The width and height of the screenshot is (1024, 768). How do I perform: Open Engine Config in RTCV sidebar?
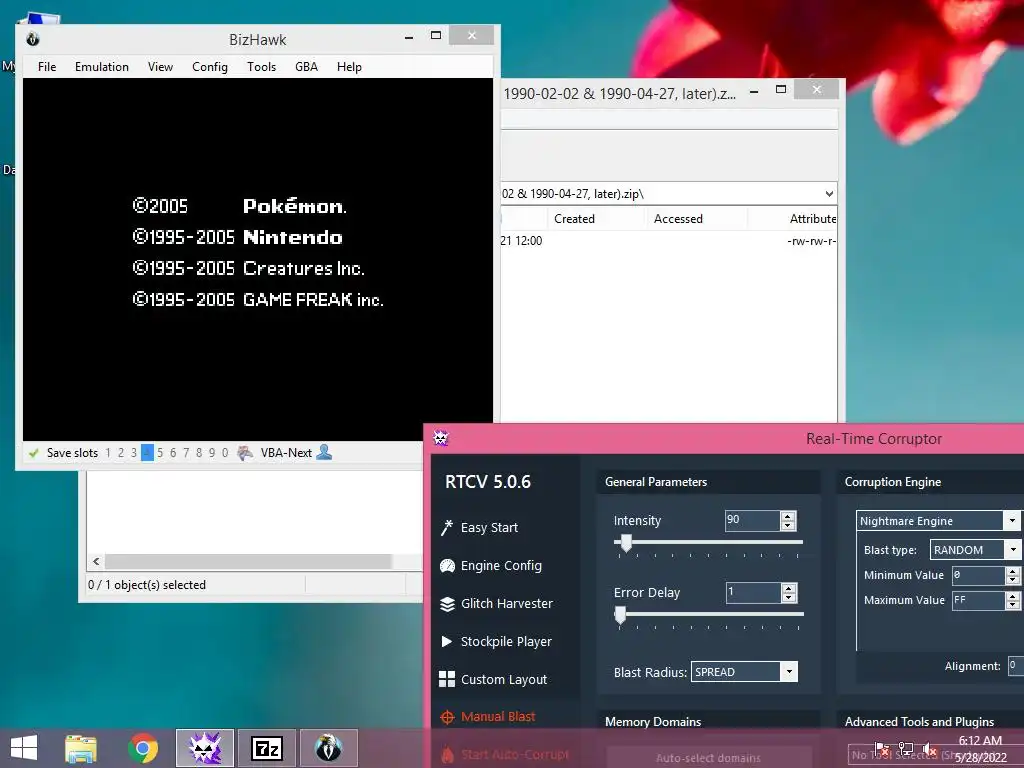pos(501,566)
